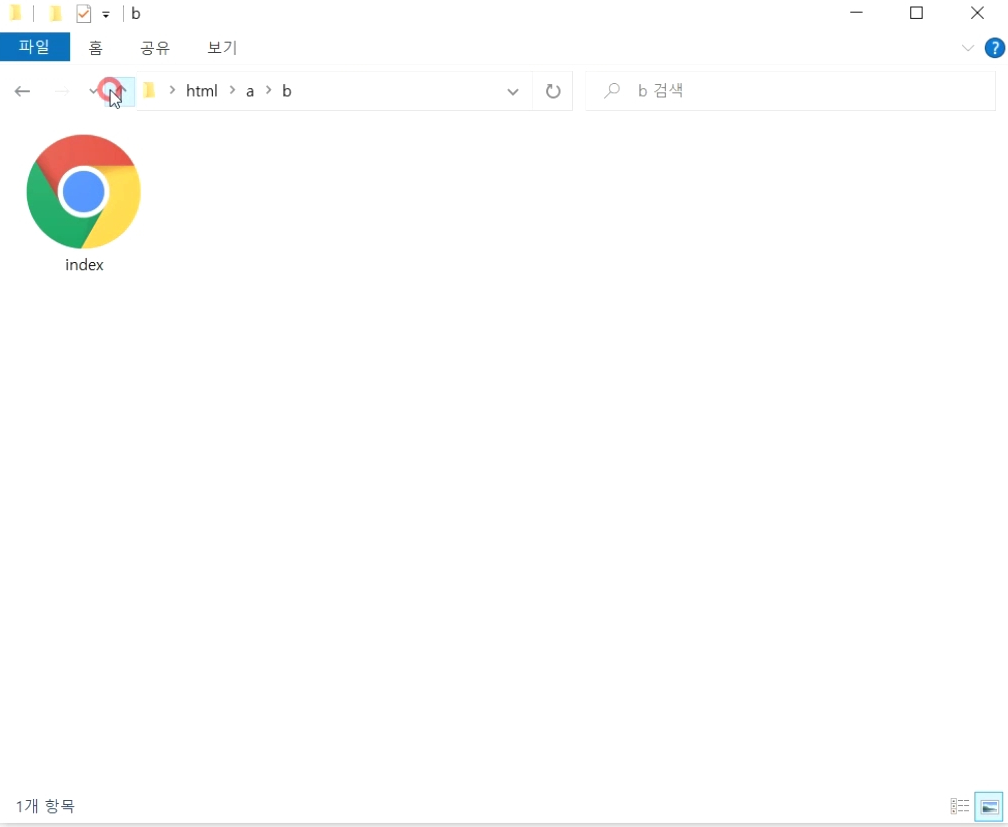Viewport: 1008px width, 827px height.
Task: Focus the b 검색 search box
Action: [x=791, y=91]
